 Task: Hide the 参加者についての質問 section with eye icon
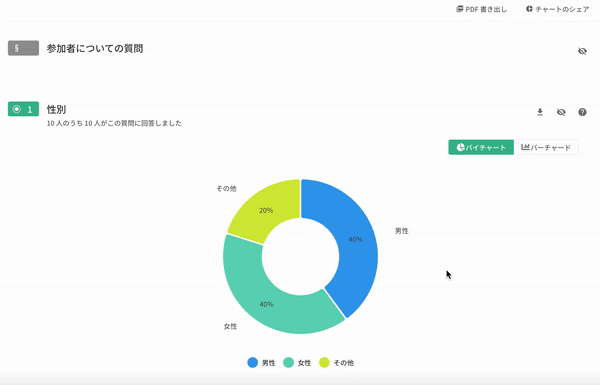tap(582, 51)
